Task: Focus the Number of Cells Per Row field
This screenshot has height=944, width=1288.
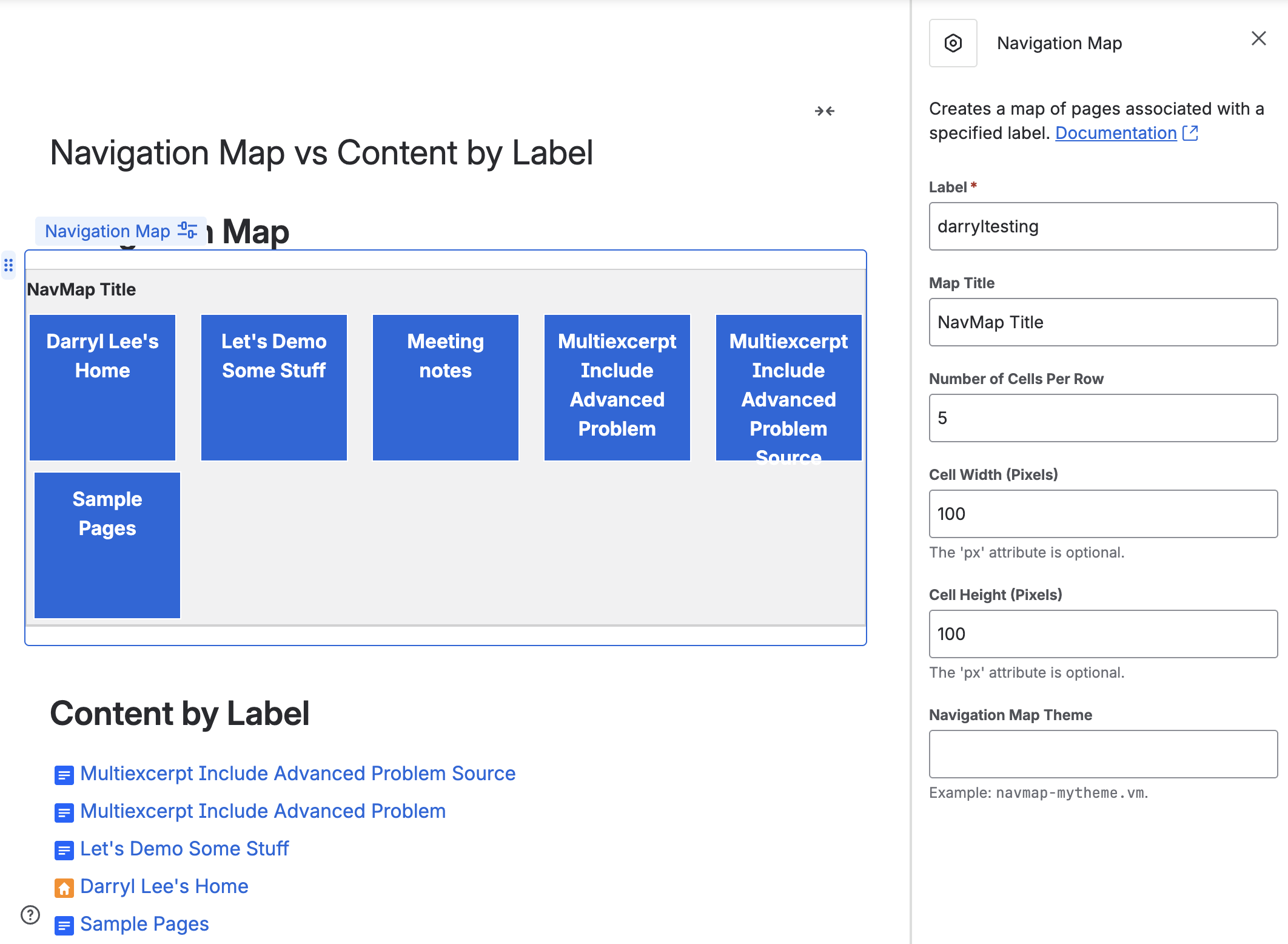Action: pyautogui.click(x=1103, y=418)
